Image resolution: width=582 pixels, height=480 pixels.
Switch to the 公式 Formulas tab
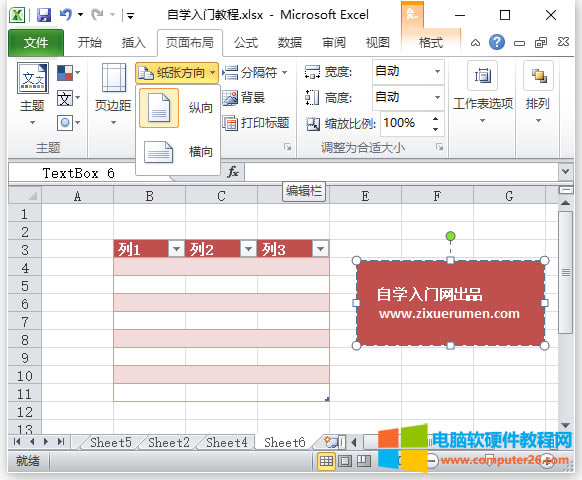click(246, 43)
